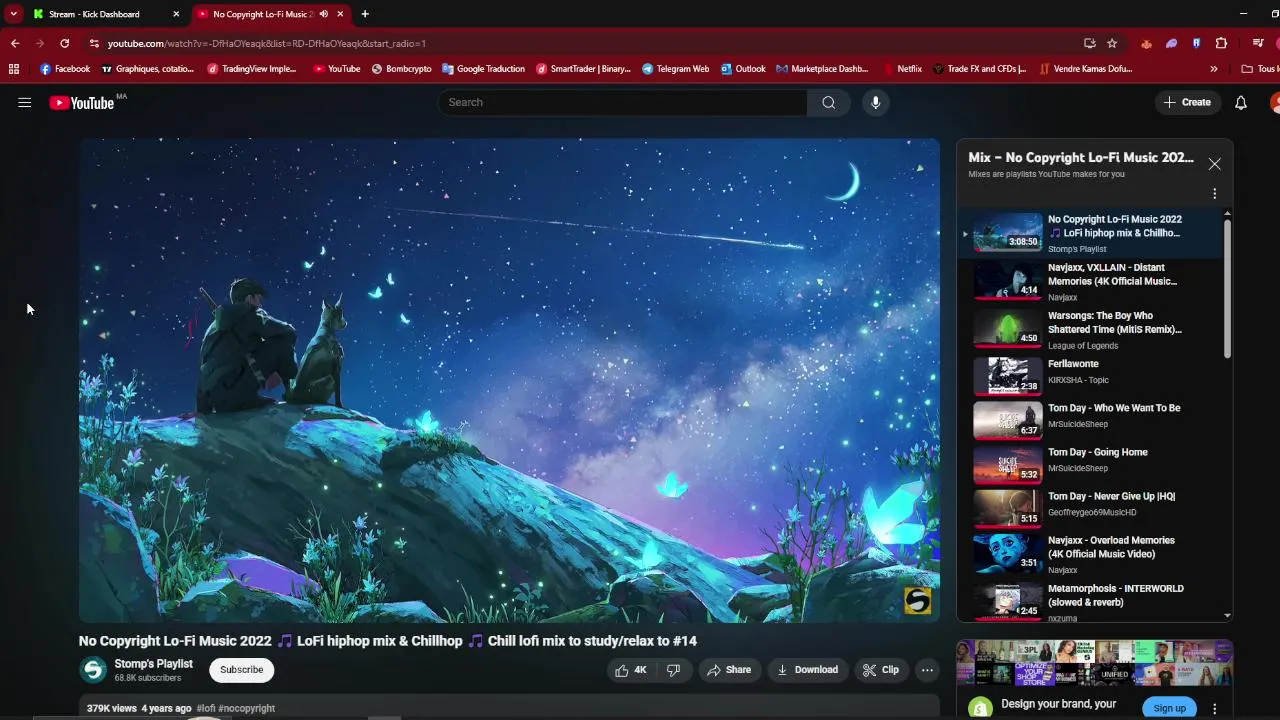Click browser back arrow
The width and height of the screenshot is (1280, 720).
[15, 43]
